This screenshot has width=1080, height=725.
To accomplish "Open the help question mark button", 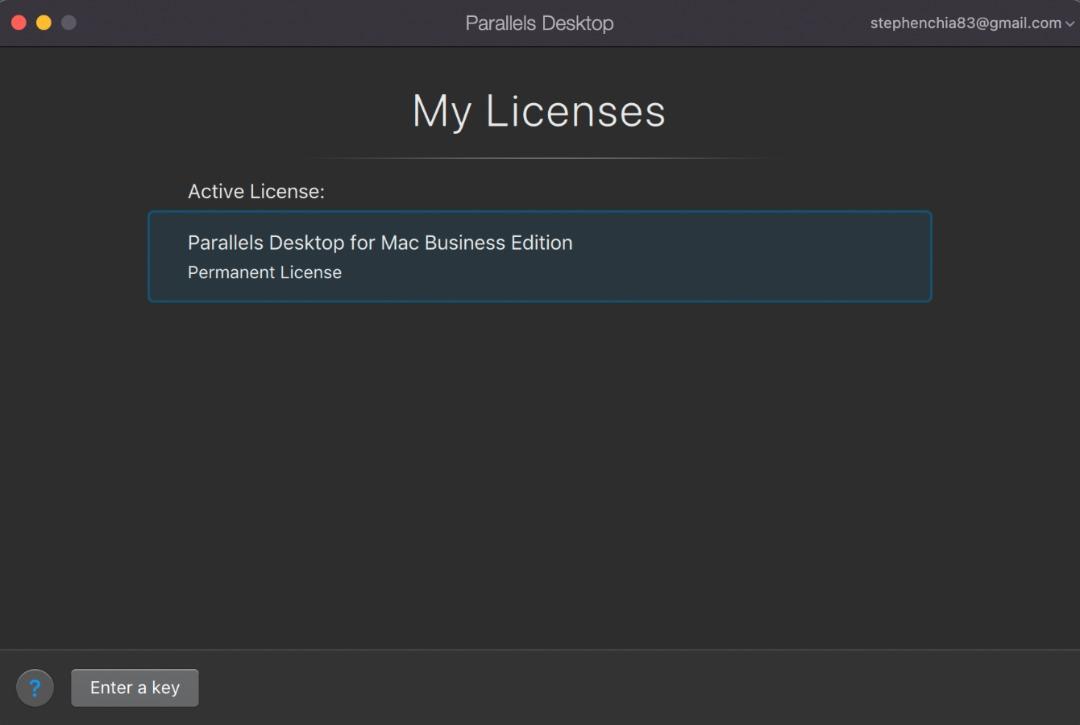I will coord(34,687).
